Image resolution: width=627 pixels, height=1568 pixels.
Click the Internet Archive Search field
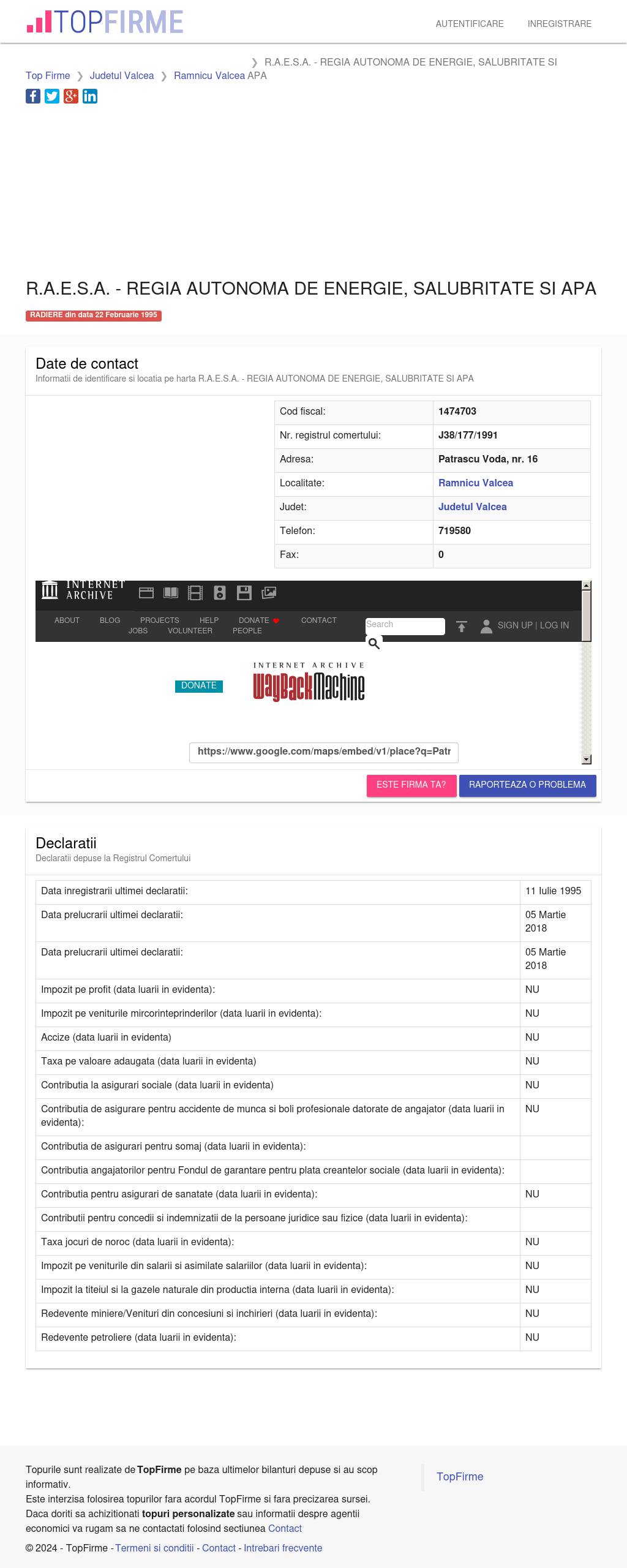[405, 626]
